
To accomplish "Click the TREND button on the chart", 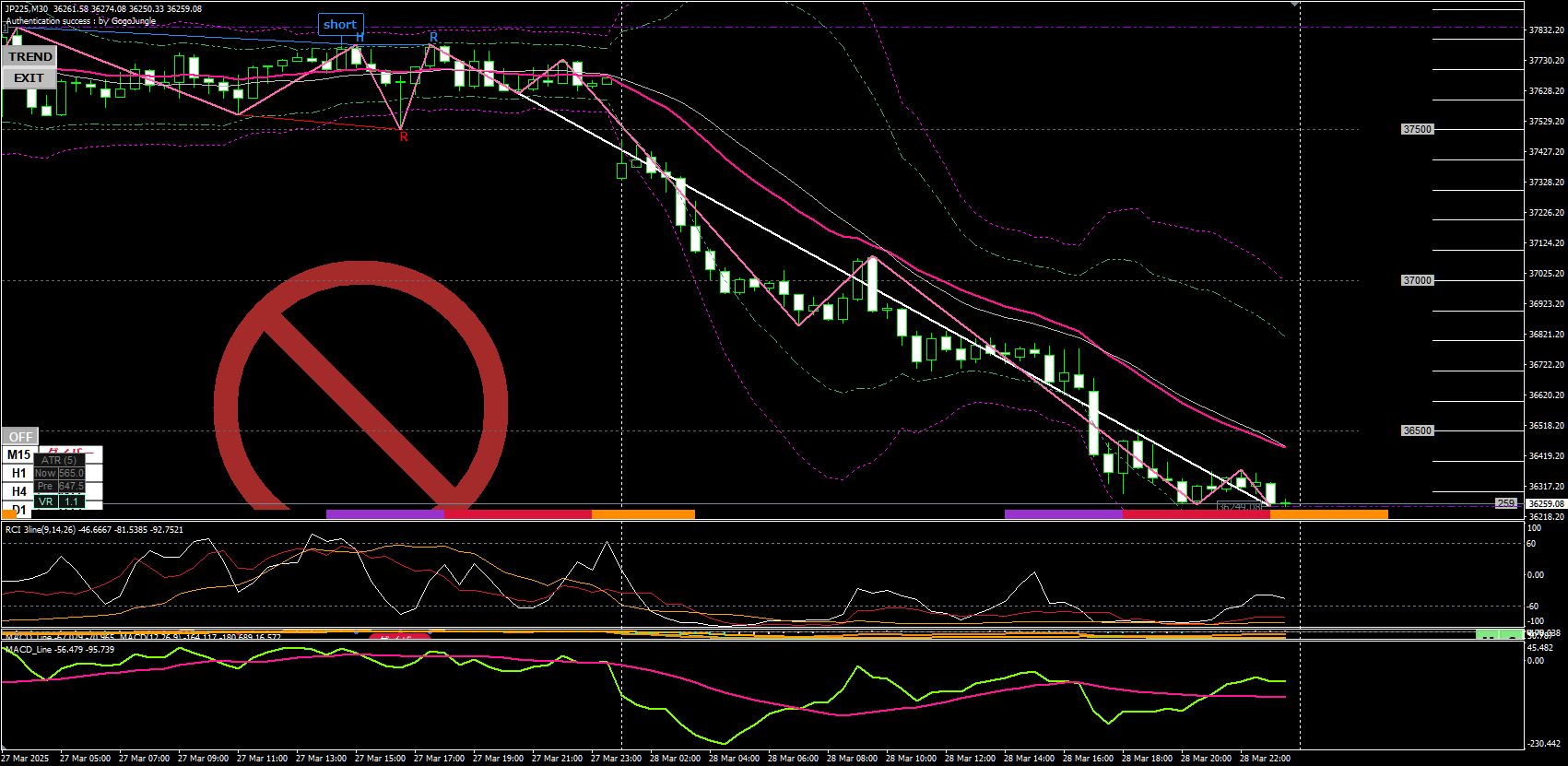I will click(x=29, y=56).
